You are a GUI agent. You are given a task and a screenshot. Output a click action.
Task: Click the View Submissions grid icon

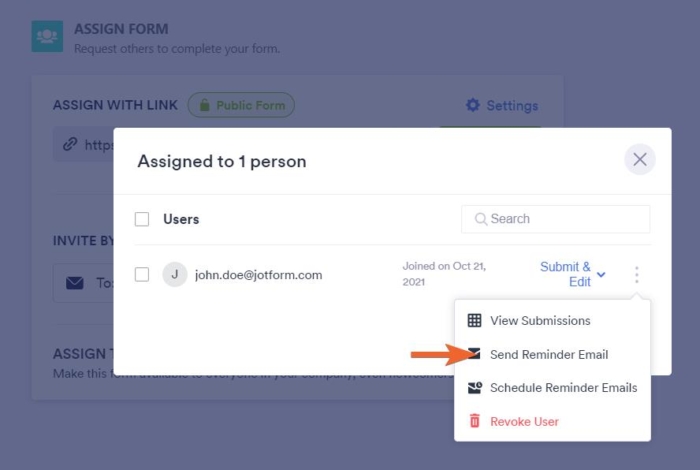point(474,321)
